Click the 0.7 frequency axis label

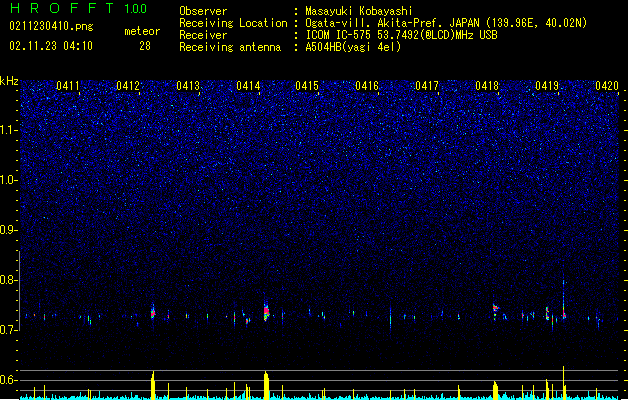point(9,330)
